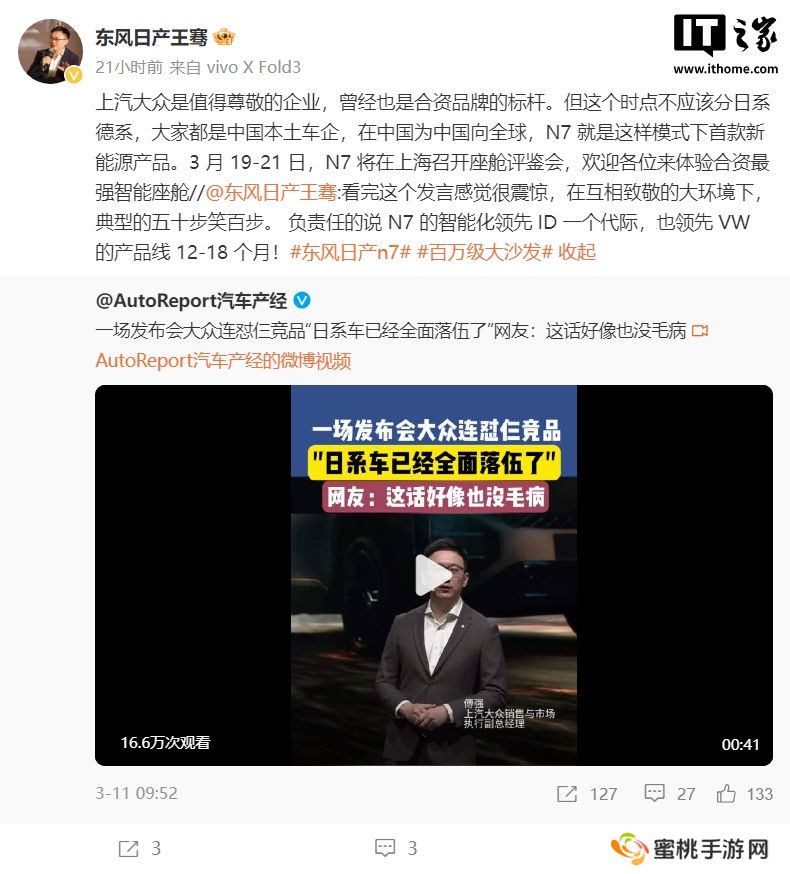Click the video camera icon after the headline
This screenshot has width=790, height=874.
coord(700,331)
